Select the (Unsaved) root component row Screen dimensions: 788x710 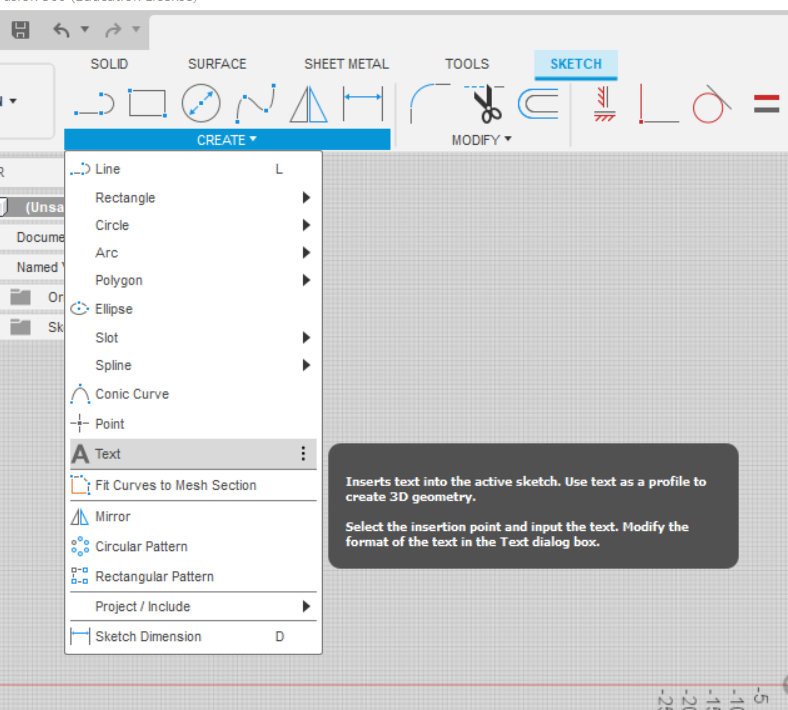(32, 207)
